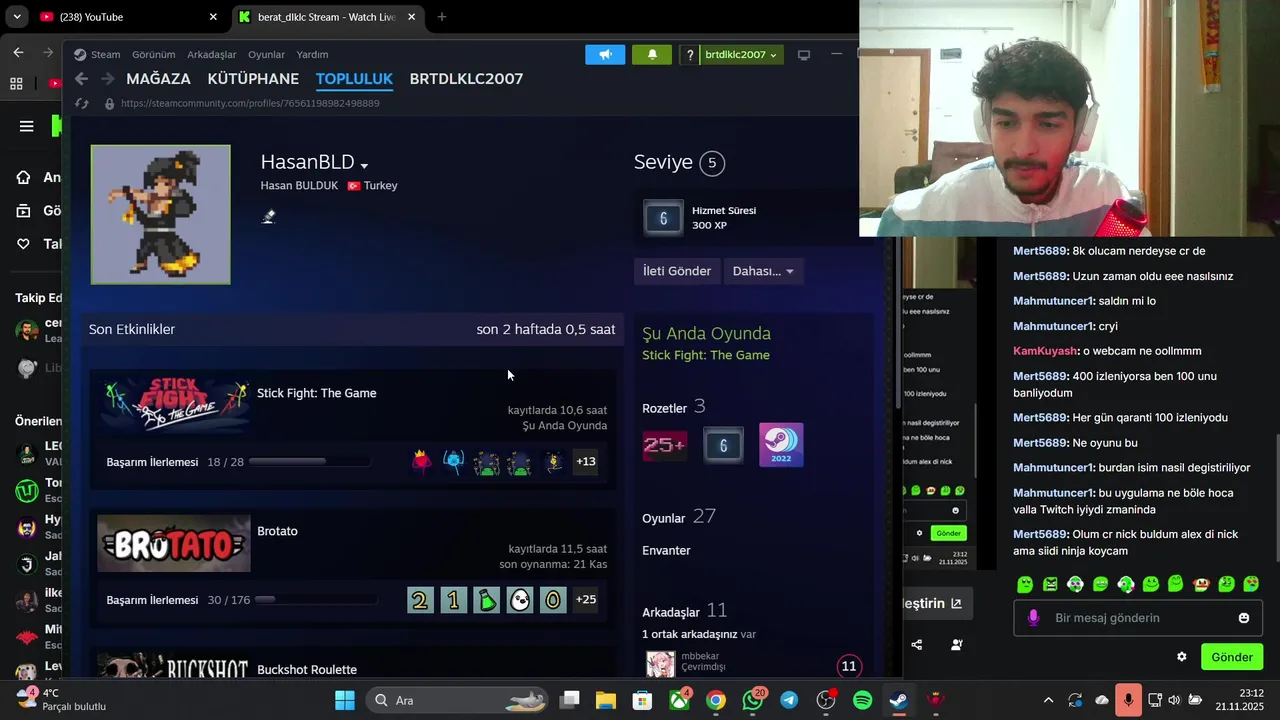Open the Görünüm menu

pyautogui.click(x=154, y=55)
